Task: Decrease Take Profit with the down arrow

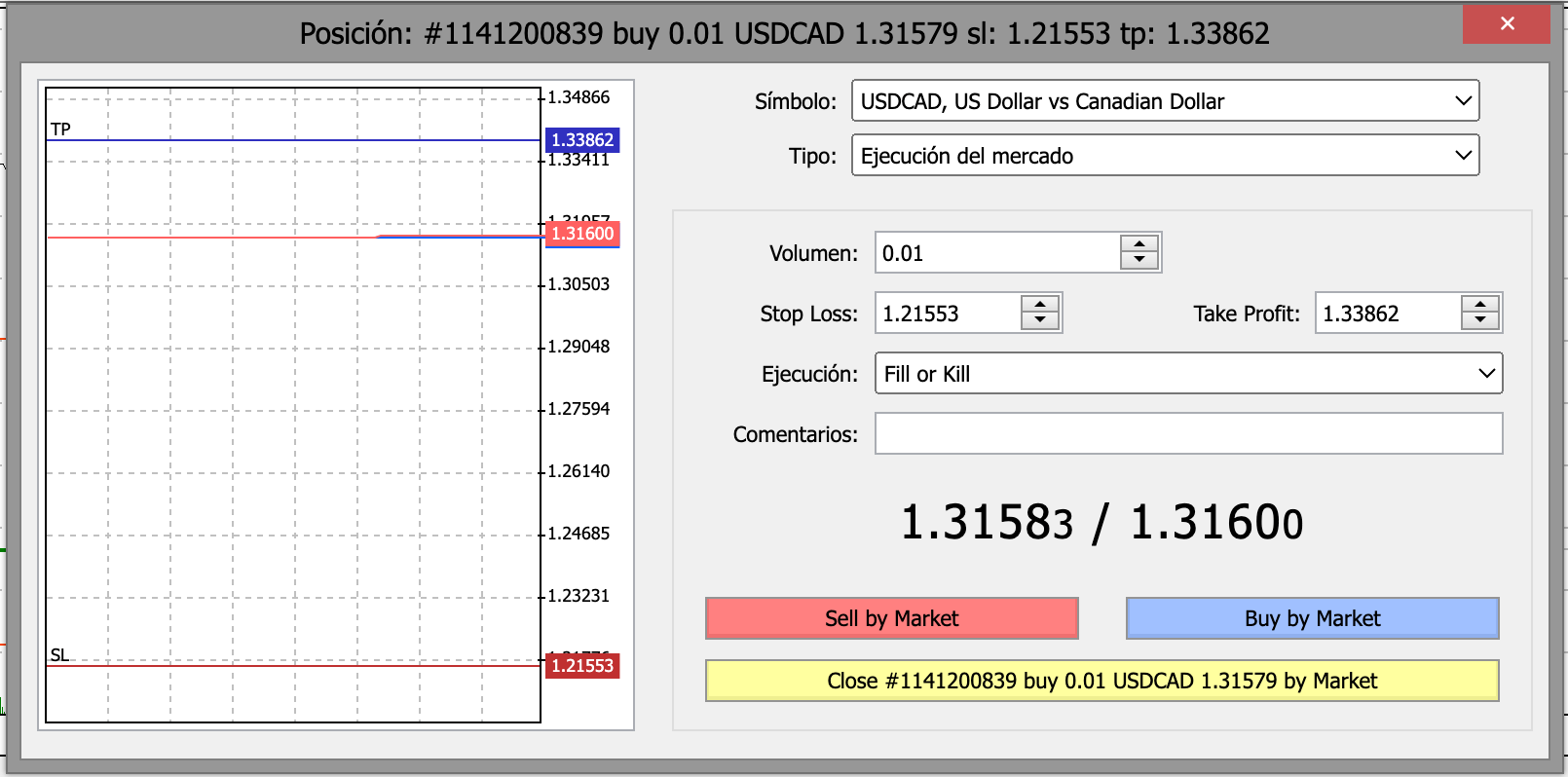Action: [x=1480, y=322]
